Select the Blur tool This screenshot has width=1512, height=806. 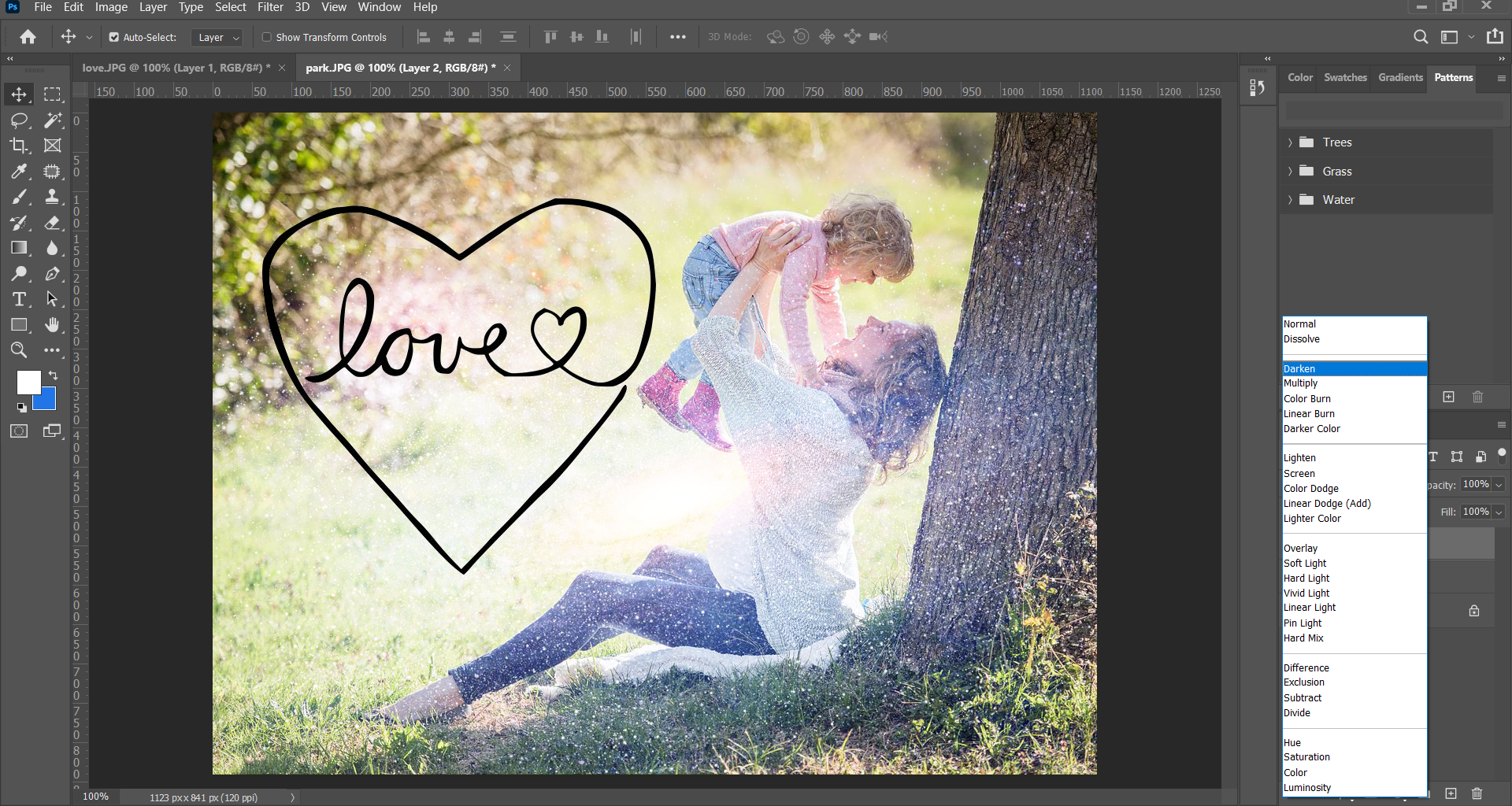click(x=52, y=248)
